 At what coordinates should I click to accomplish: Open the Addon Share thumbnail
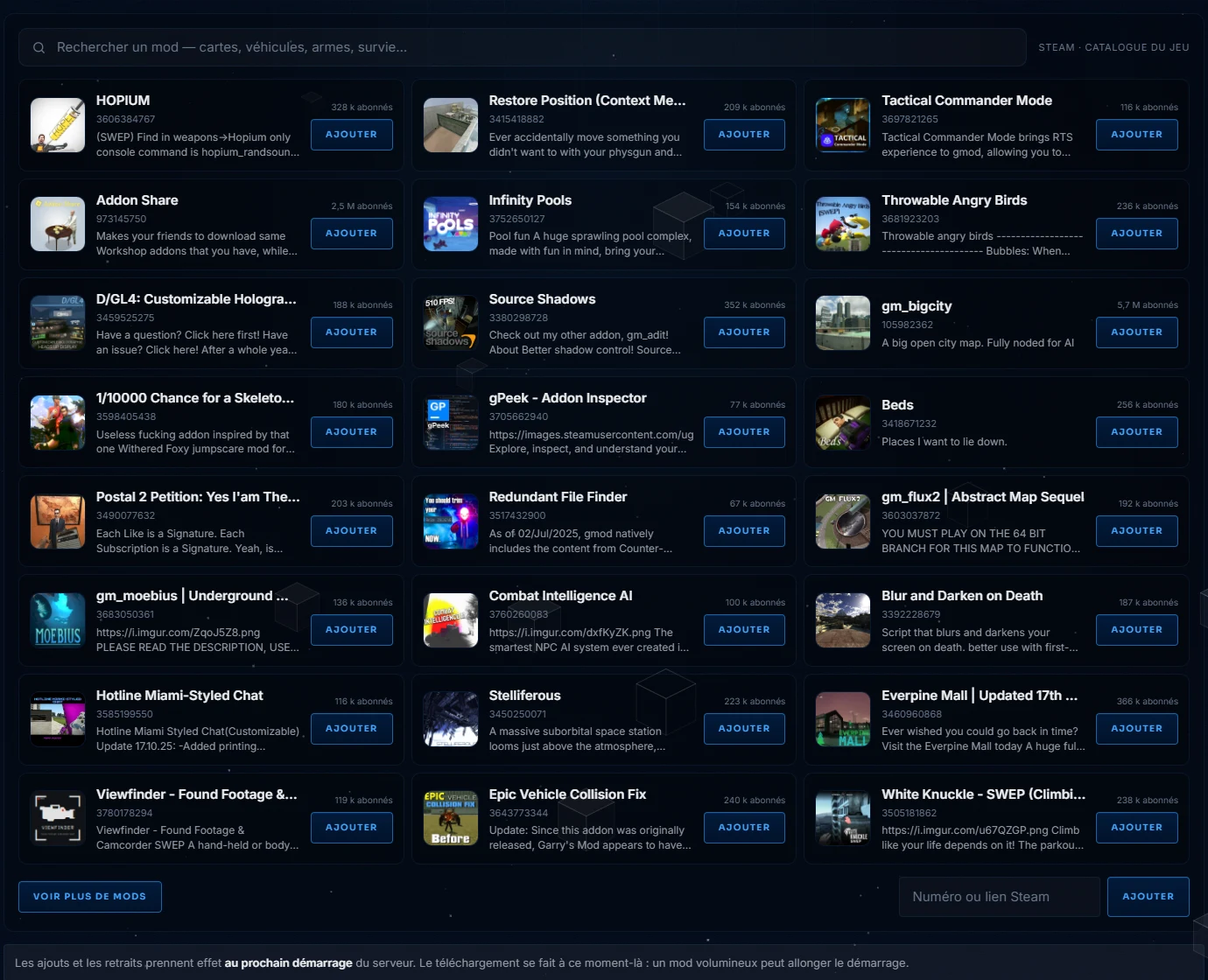(x=58, y=224)
